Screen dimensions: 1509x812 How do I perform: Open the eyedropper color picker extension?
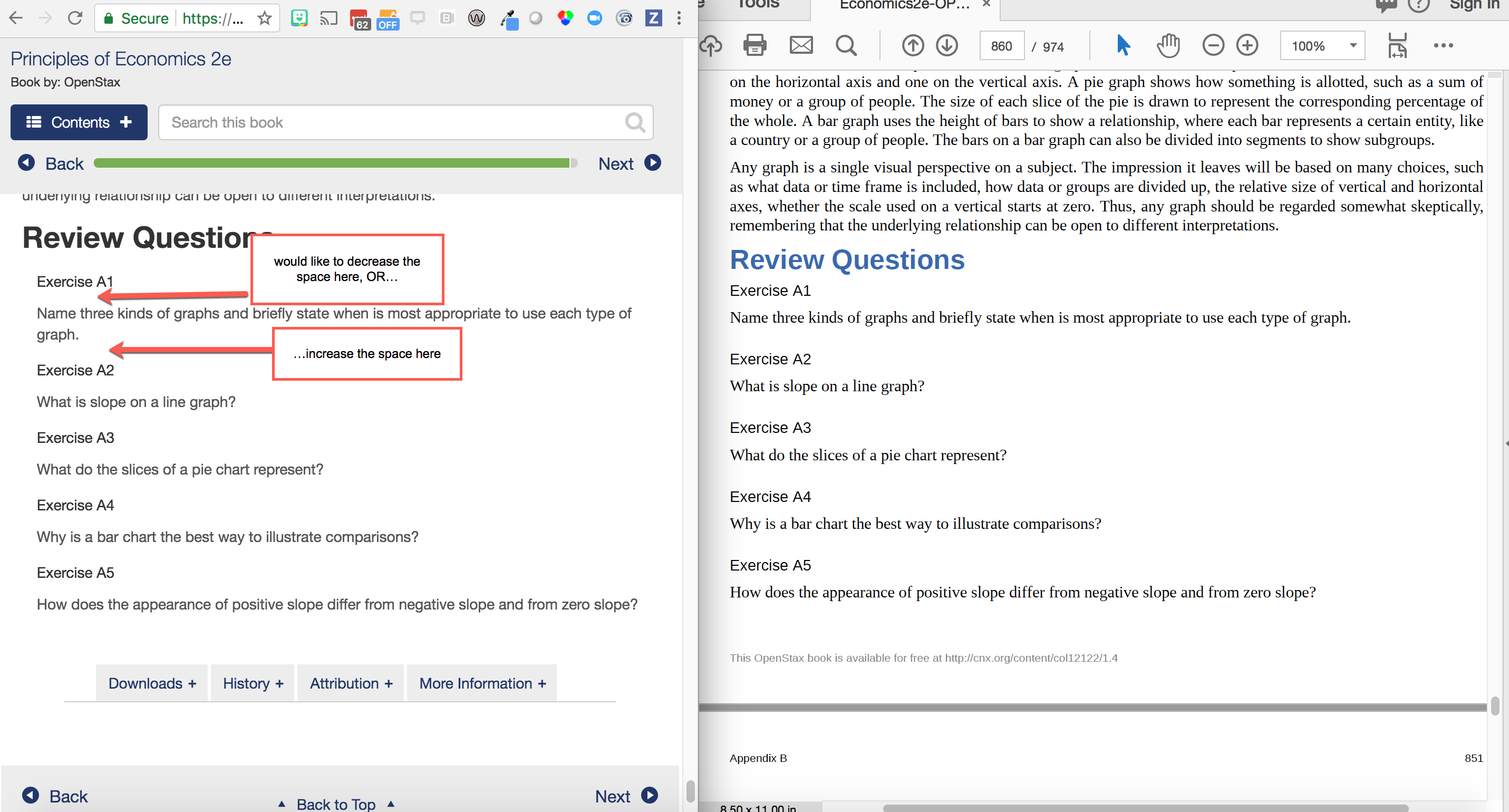point(509,20)
